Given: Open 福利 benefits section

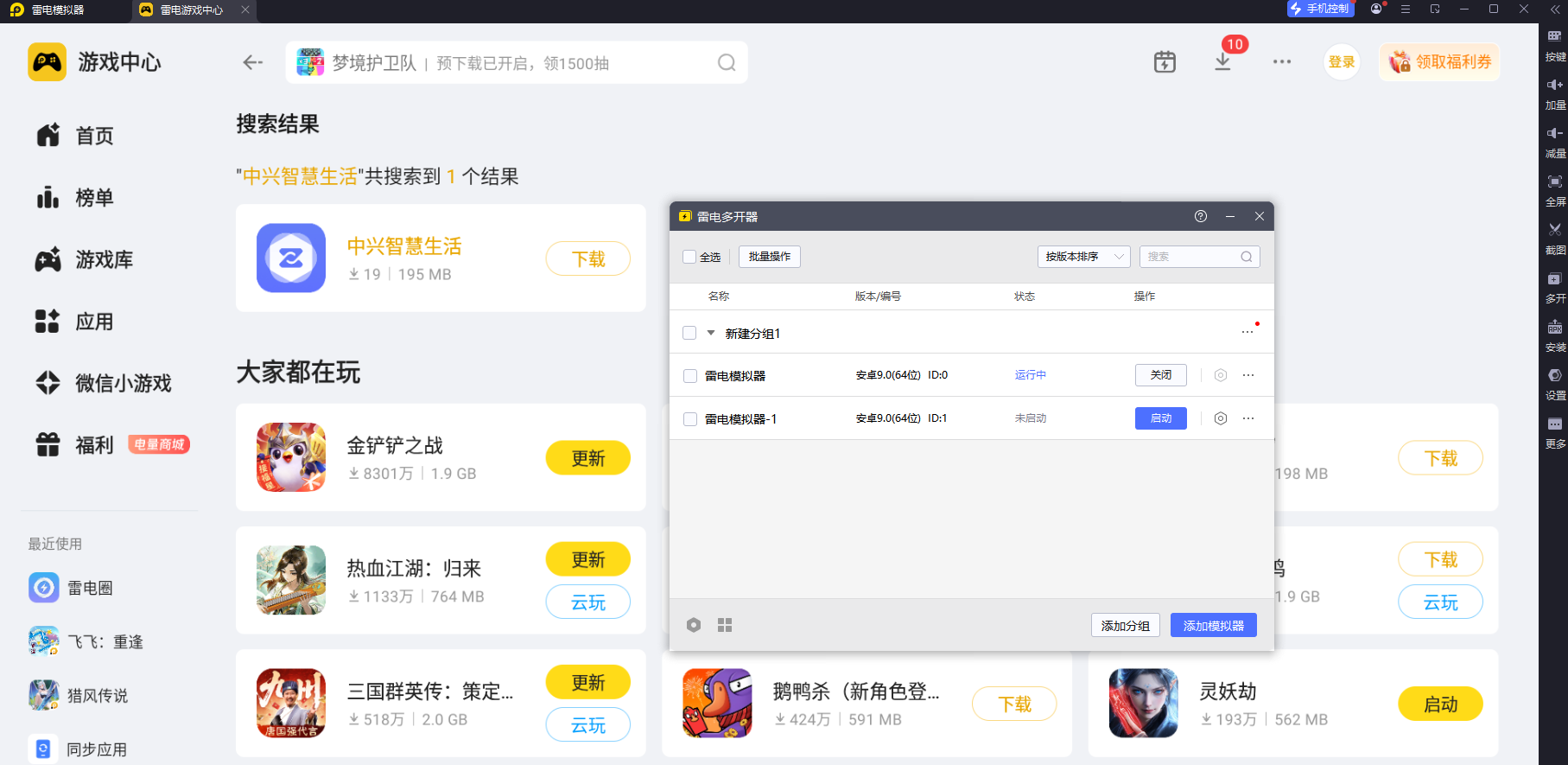Looking at the screenshot, I should click(75, 445).
